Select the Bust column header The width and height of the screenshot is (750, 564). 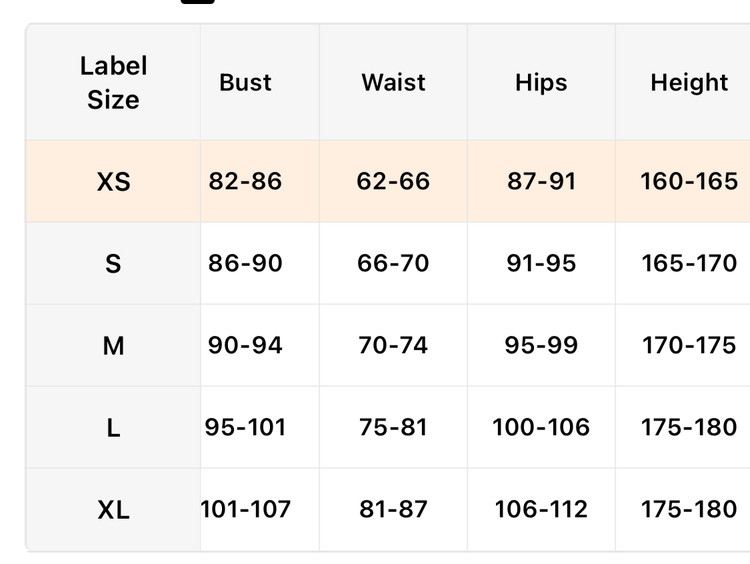pyautogui.click(x=245, y=82)
